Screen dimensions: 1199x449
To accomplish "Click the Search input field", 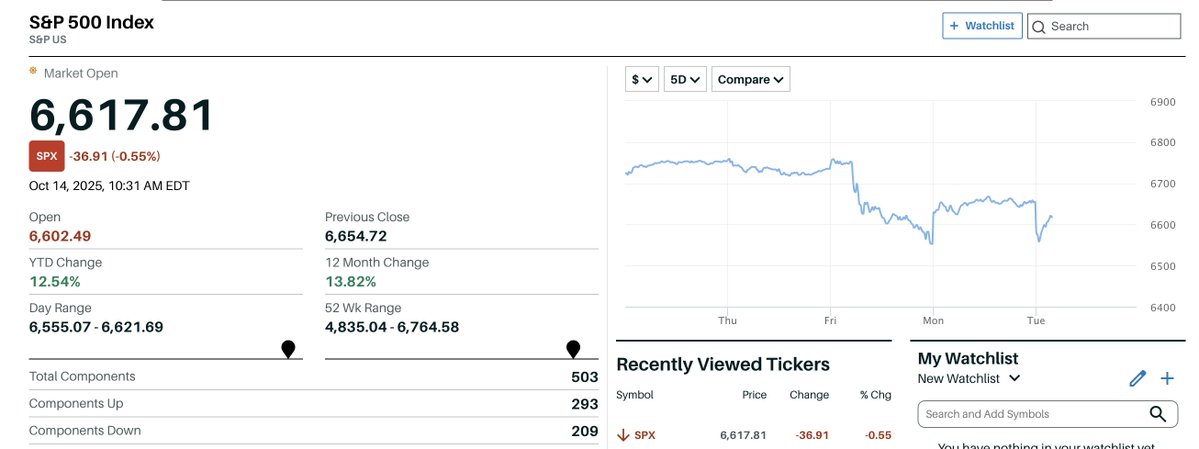I will pyautogui.click(x=1104, y=26).
